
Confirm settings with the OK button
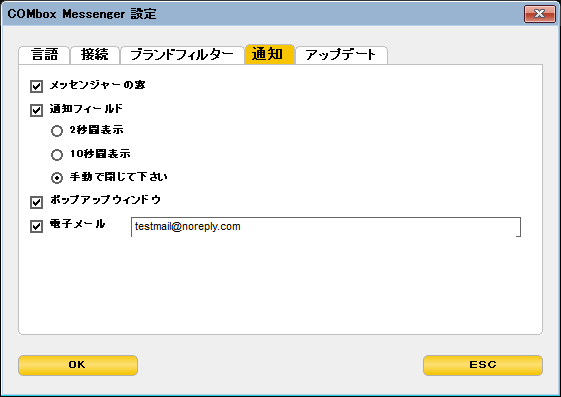click(78, 365)
